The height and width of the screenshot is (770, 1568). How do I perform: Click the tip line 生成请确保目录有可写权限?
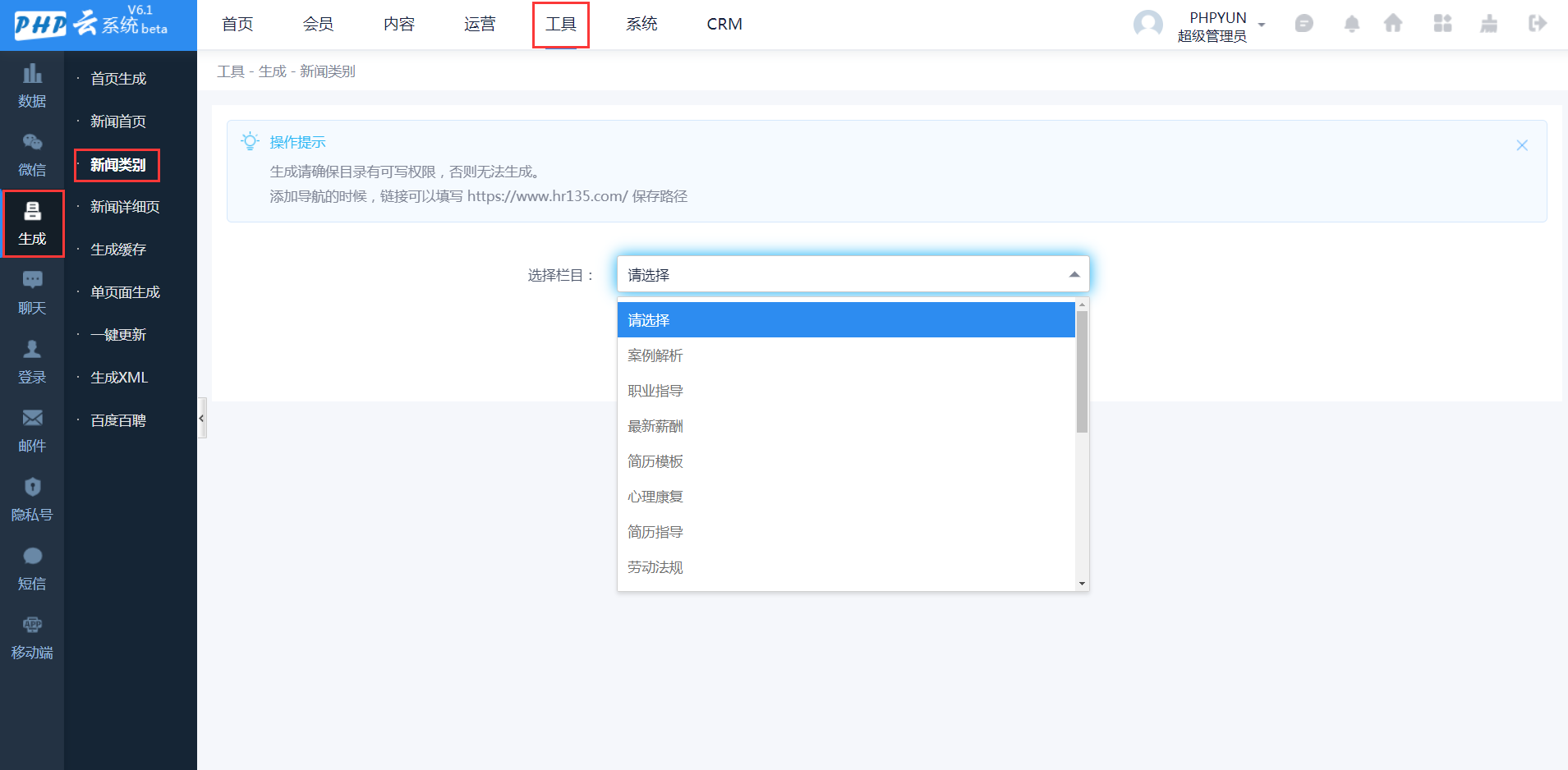(x=405, y=172)
